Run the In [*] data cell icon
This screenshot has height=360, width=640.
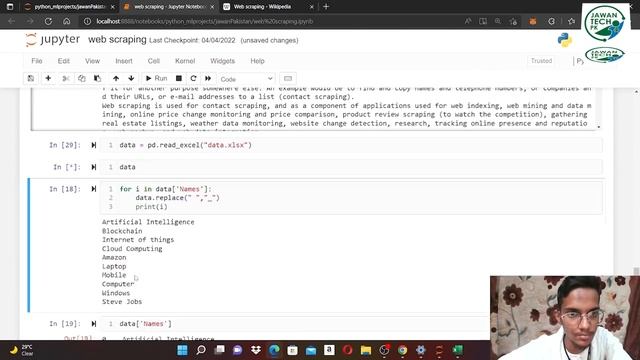pos(93,167)
